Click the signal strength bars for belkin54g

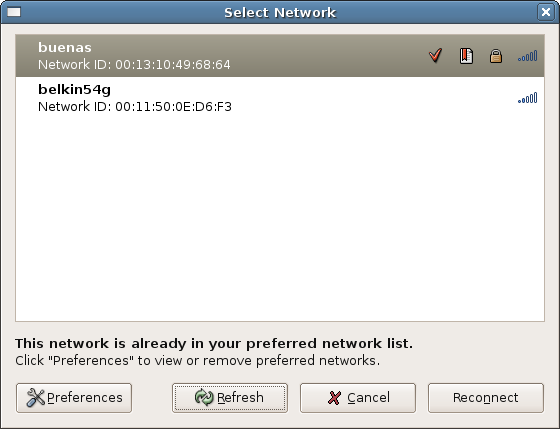[x=528, y=98]
